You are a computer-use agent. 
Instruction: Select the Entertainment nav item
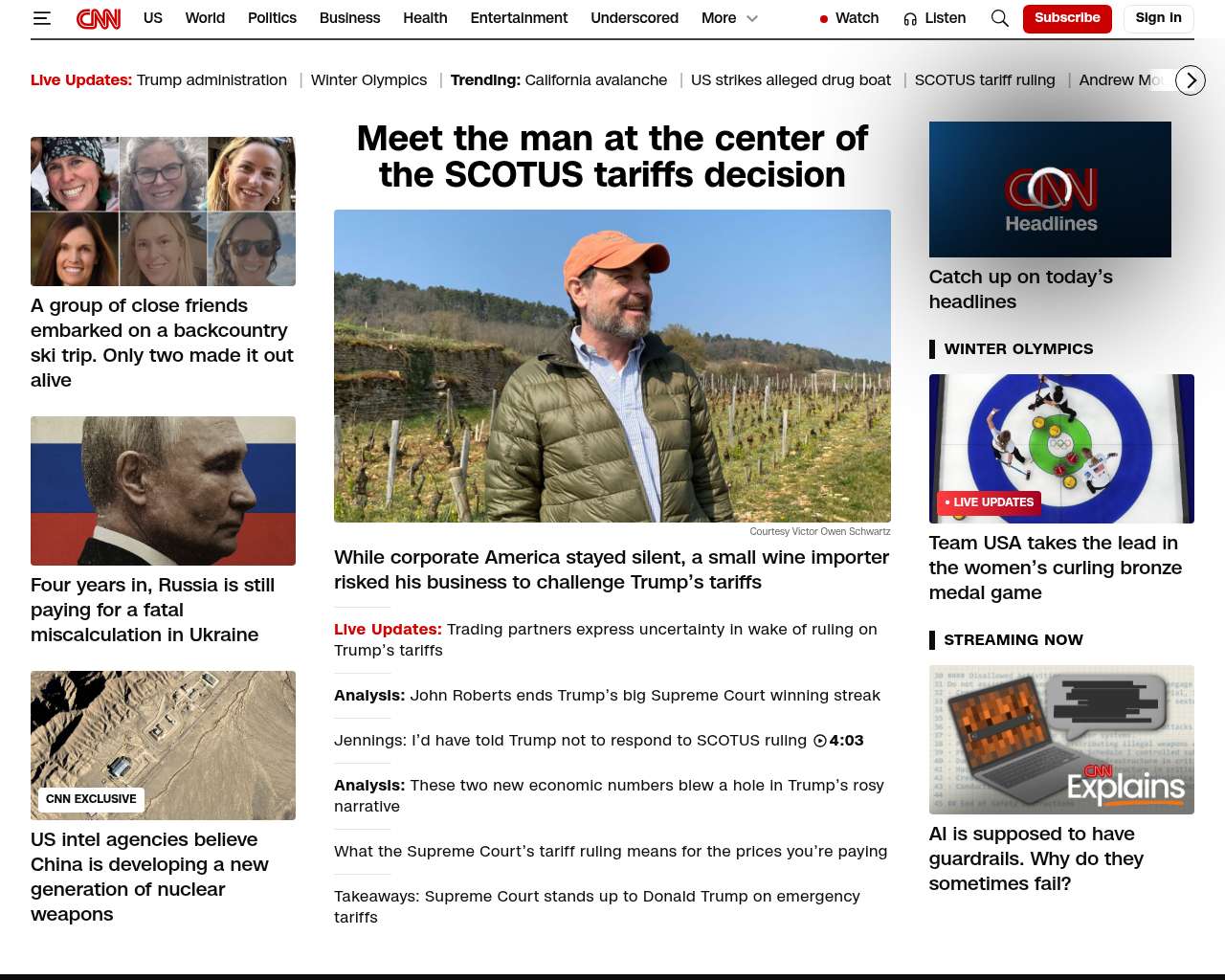click(519, 18)
